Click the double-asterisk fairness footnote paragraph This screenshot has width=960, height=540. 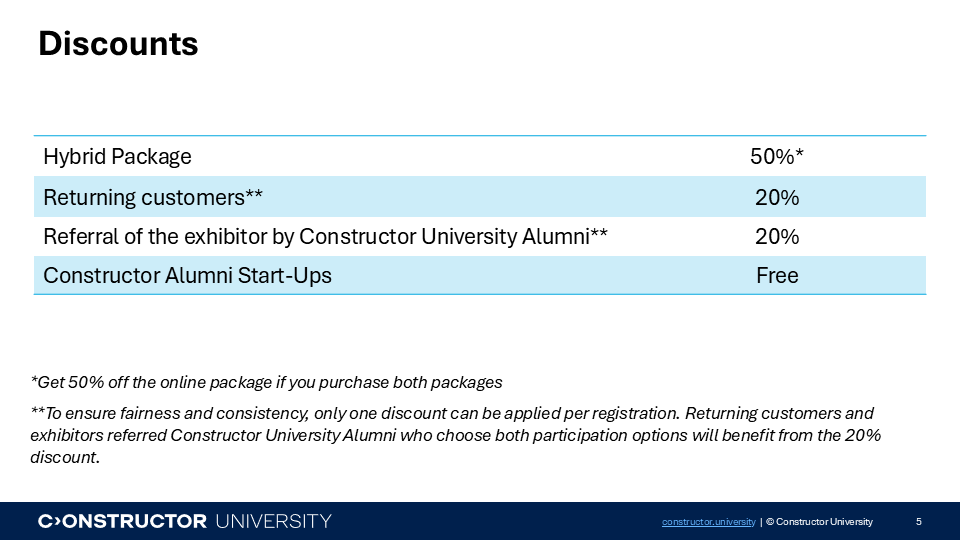[x=452, y=424]
